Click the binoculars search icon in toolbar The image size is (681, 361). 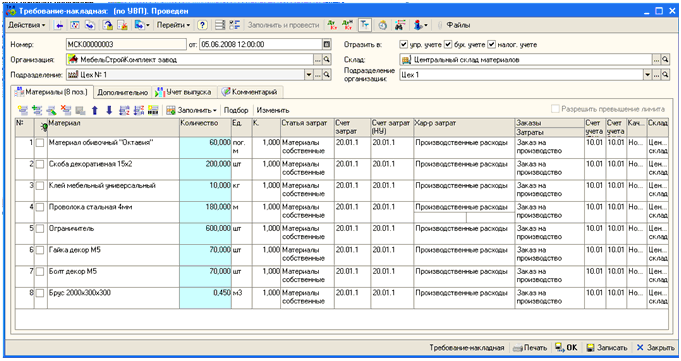400,25
